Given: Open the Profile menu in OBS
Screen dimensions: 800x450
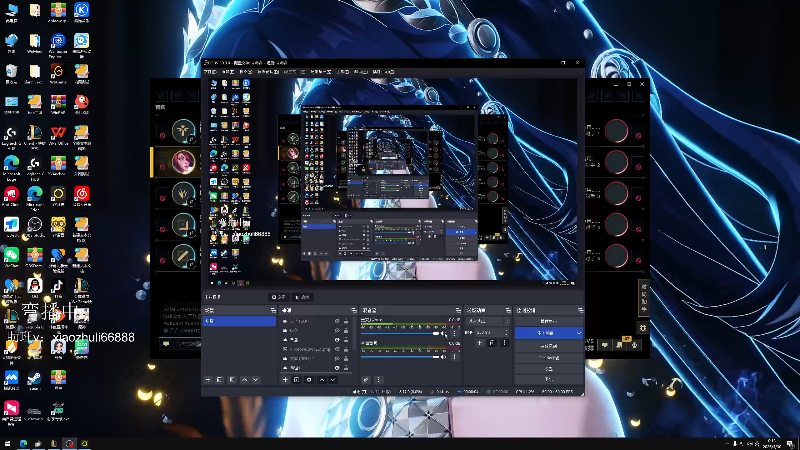Looking at the screenshot, I should (x=294, y=72).
